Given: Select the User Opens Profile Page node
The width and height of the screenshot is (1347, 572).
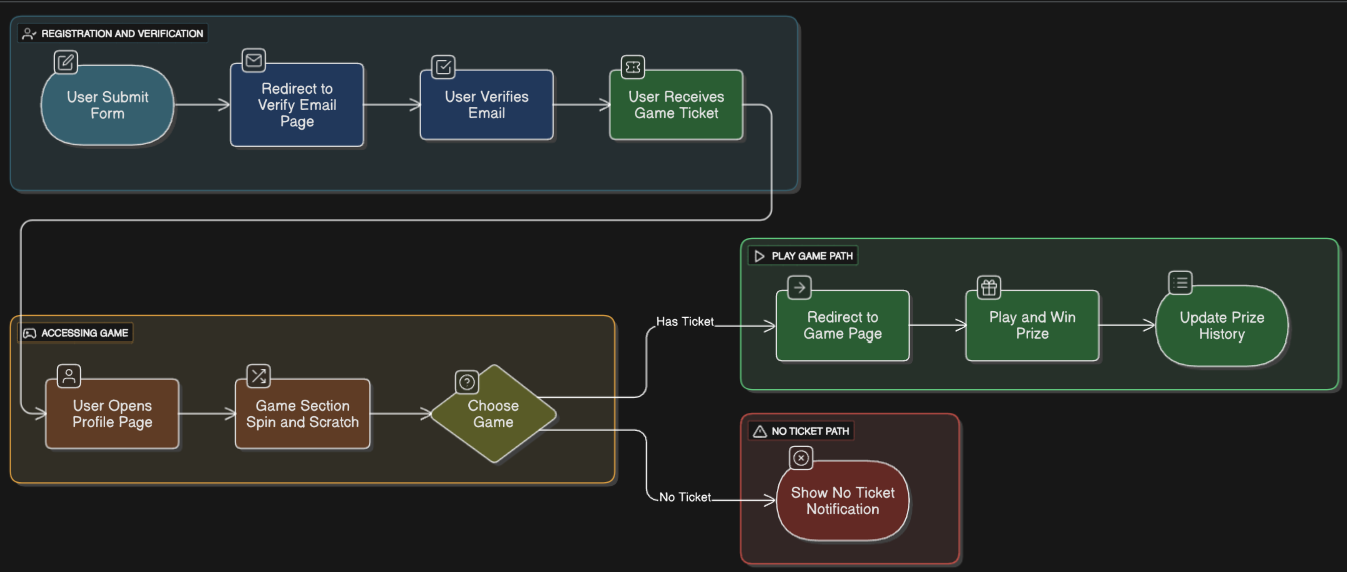Looking at the screenshot, I should point(113,414).
